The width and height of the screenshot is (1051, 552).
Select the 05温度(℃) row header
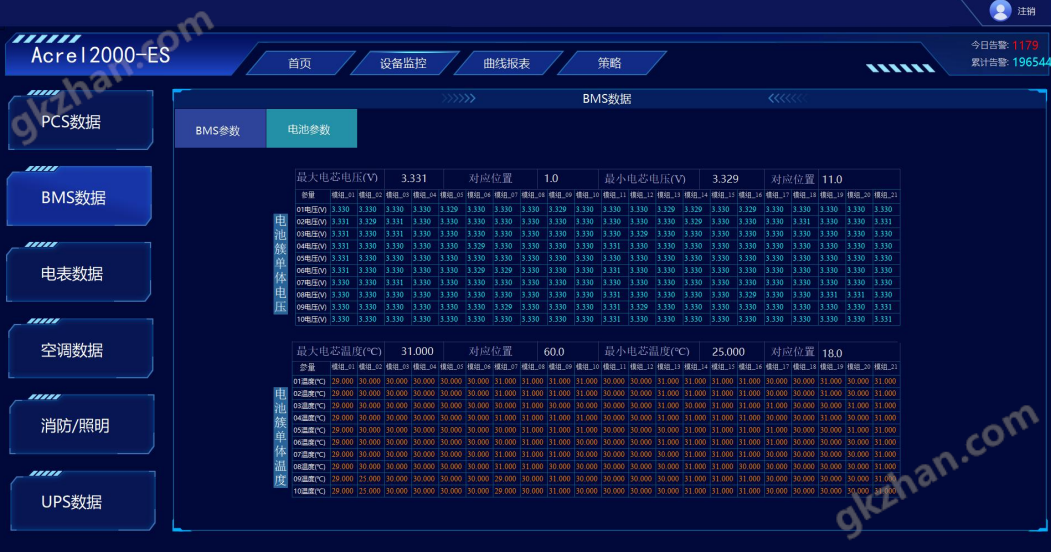click(x=310, y=430)
